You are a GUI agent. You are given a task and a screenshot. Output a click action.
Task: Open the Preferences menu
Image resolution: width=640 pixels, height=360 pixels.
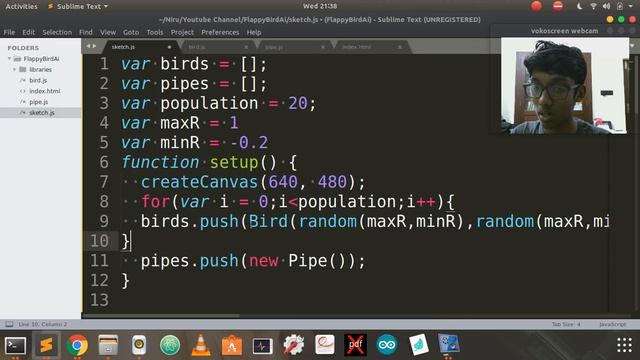[220, 32]
